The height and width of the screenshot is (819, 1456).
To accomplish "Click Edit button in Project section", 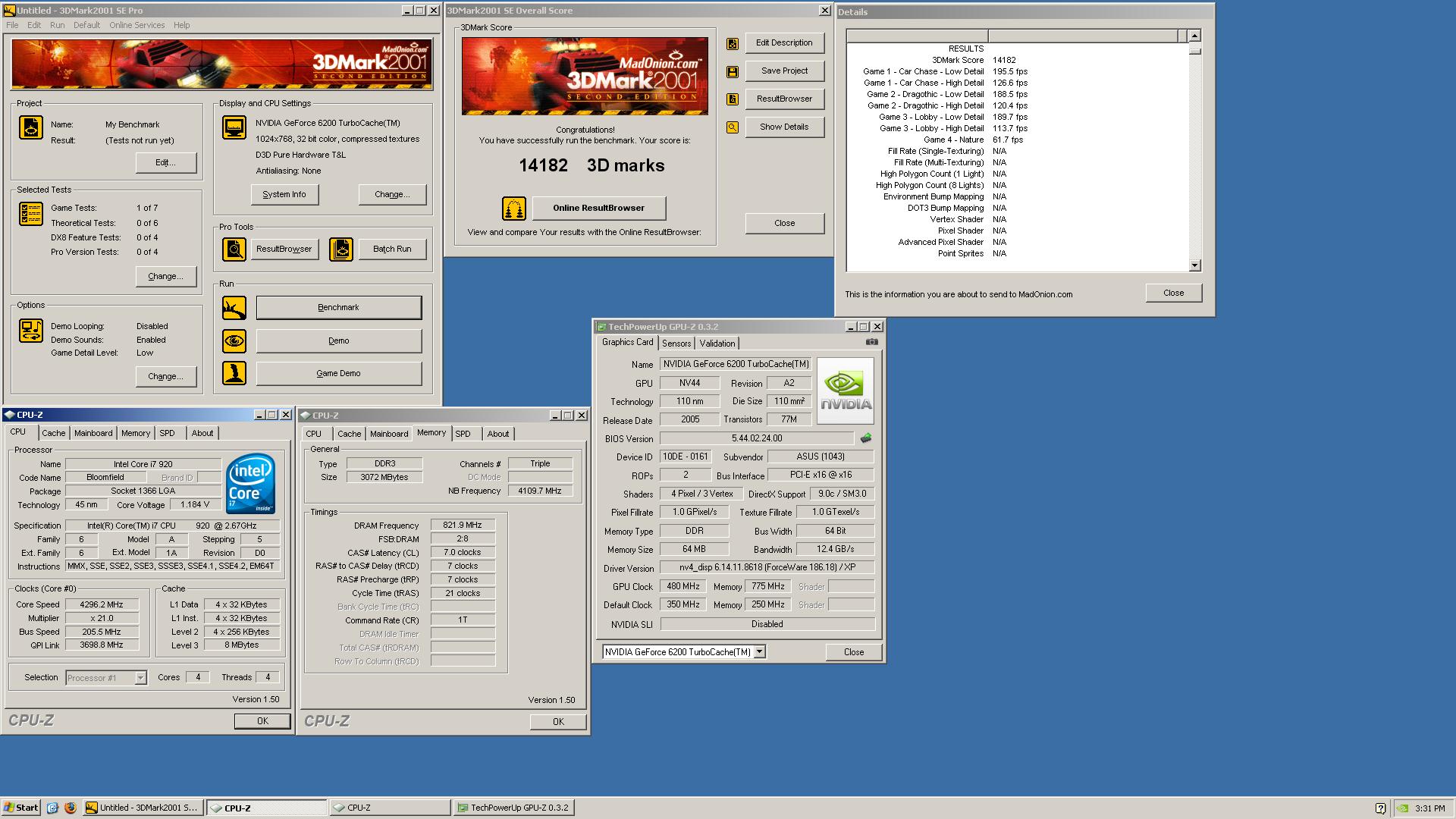I will pos(166,163).
